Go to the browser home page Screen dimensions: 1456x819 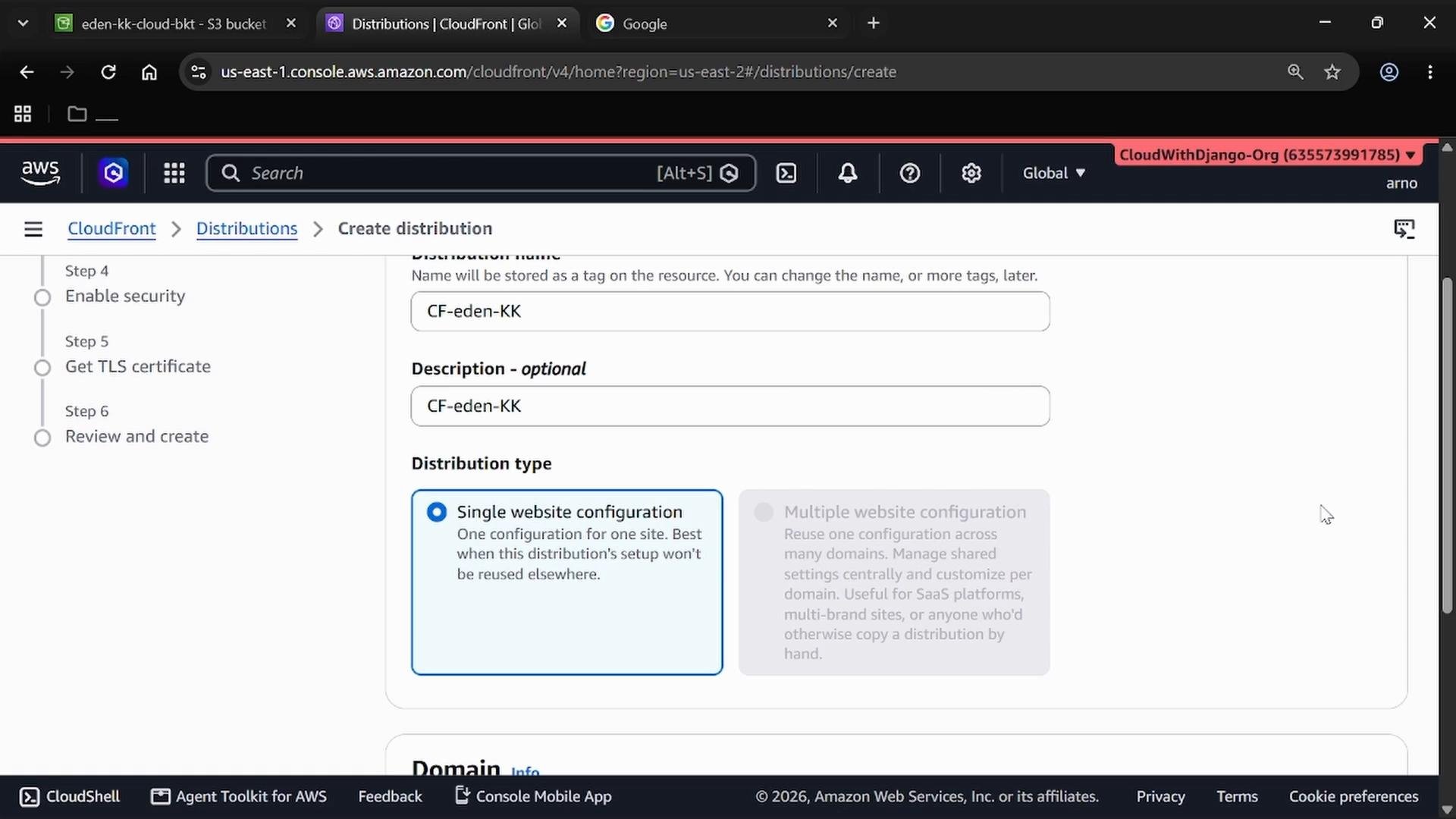(x=149, y=72)
